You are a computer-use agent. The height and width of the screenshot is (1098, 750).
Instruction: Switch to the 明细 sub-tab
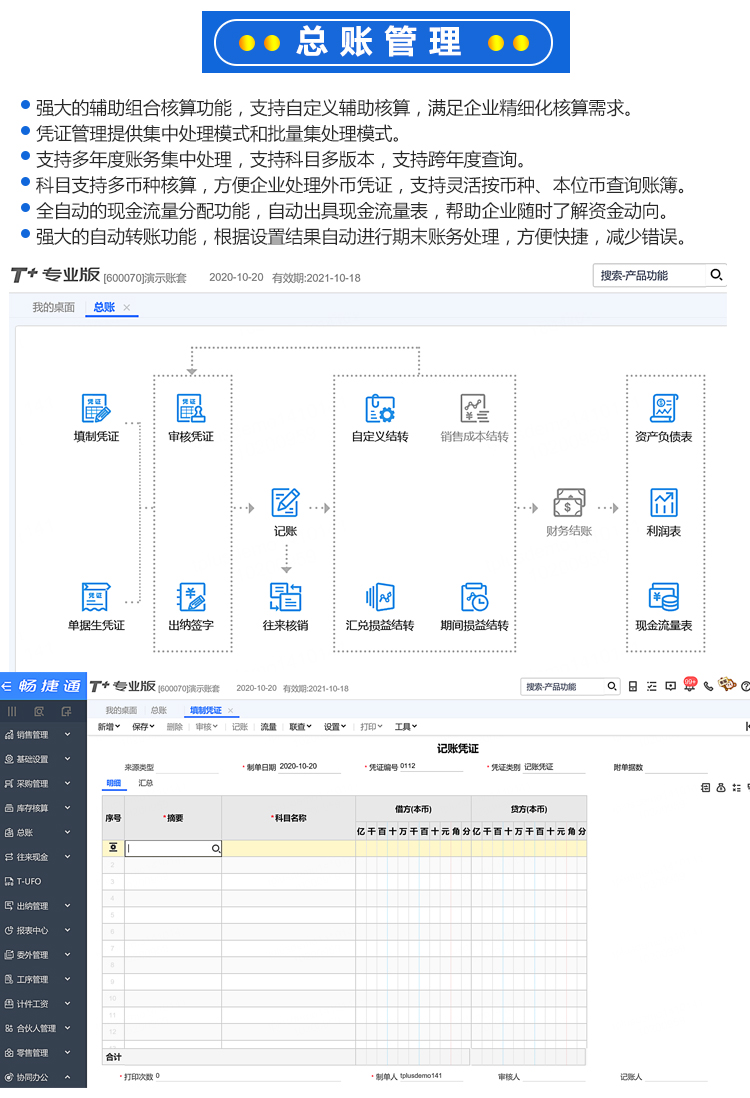(113, 783)
